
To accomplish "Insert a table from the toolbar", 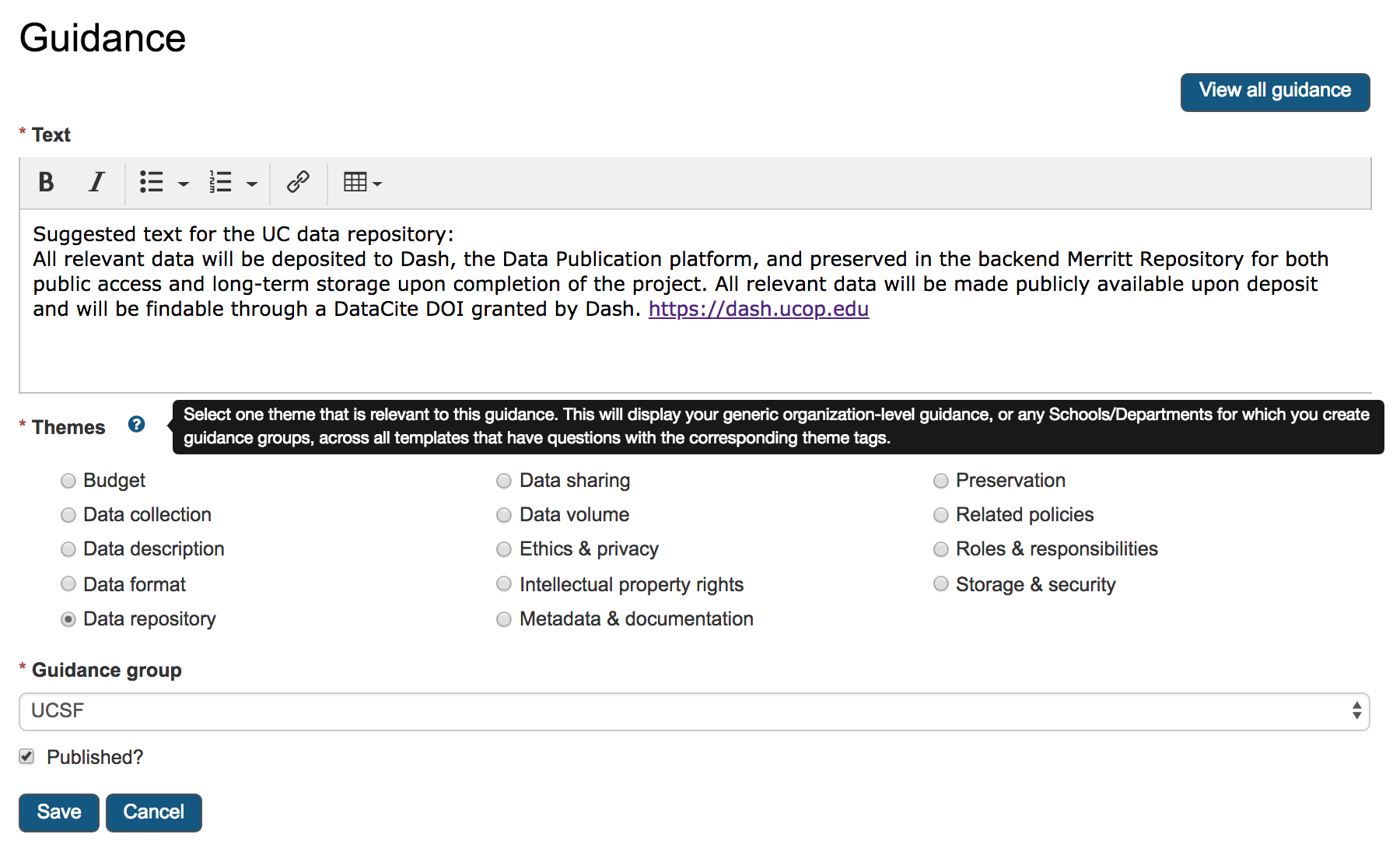I will point(355,180).
